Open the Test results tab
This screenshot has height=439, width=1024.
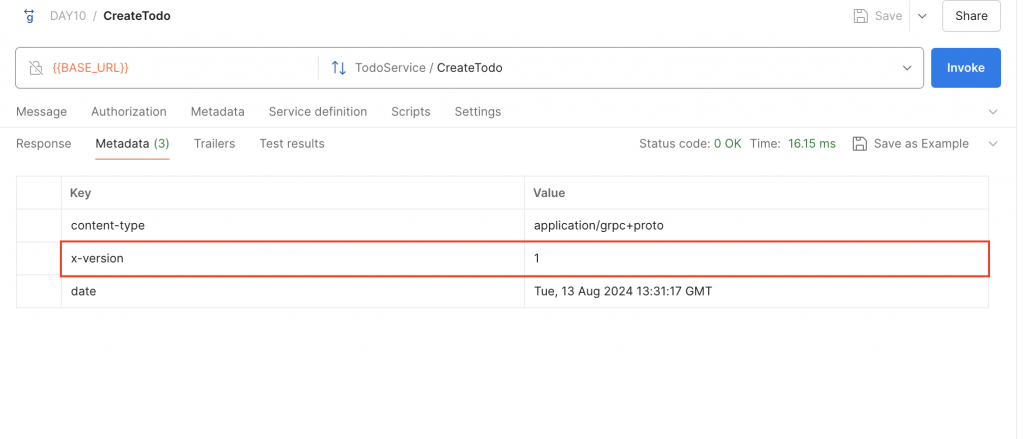(x=292, y=144)
